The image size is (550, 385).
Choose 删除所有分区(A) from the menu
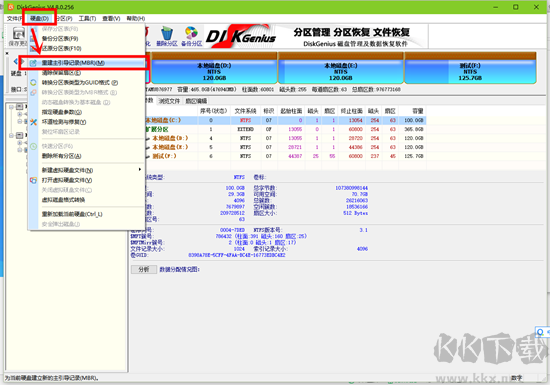click(x=62, y=156)
